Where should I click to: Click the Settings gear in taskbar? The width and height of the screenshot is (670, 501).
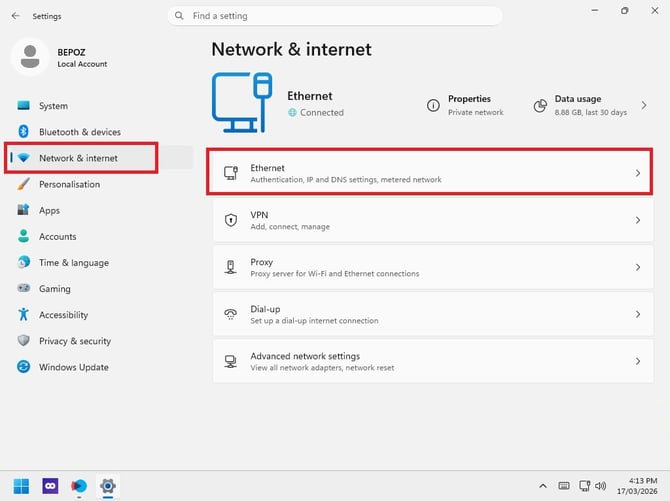point(108,486)
